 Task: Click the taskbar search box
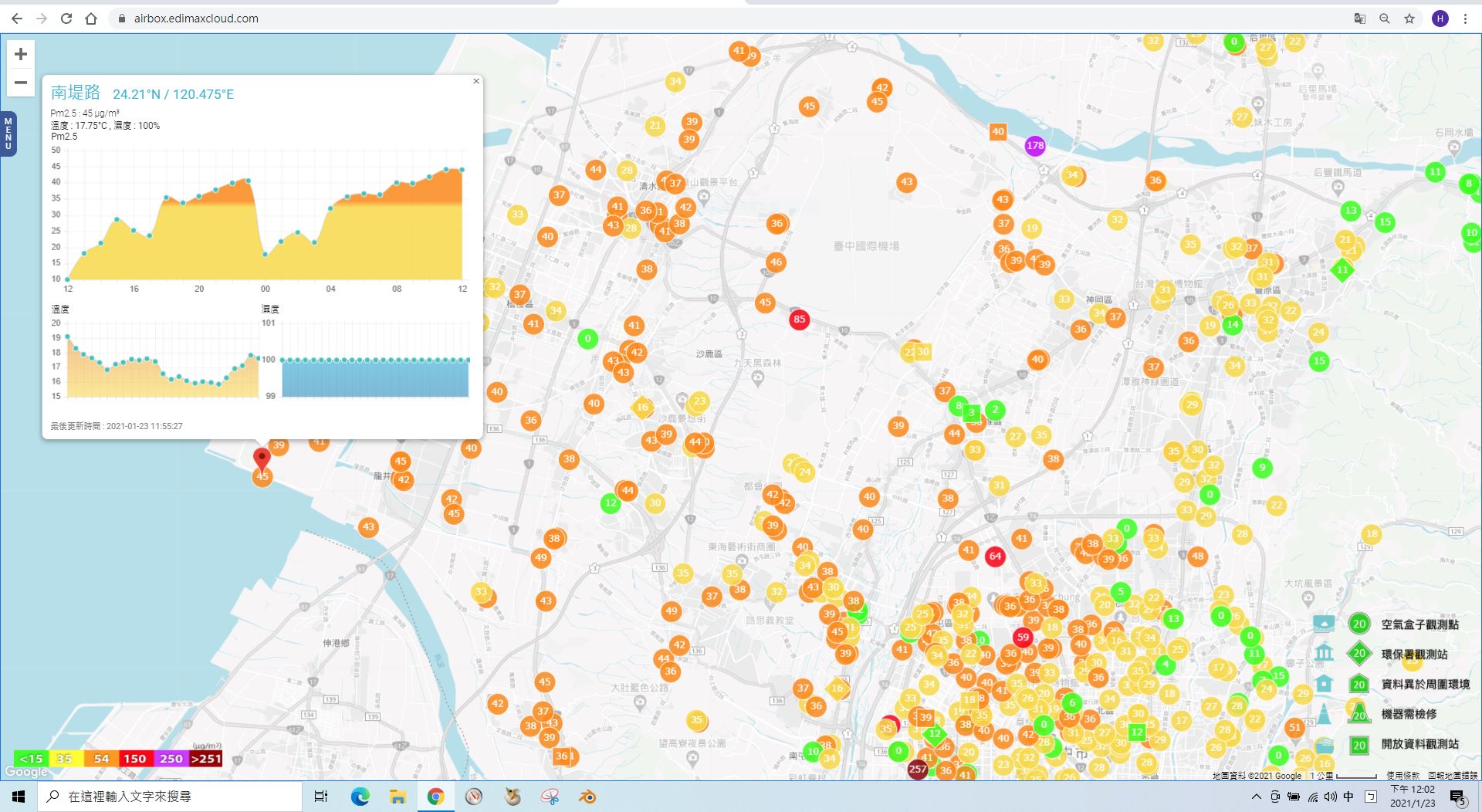point(170,797)
